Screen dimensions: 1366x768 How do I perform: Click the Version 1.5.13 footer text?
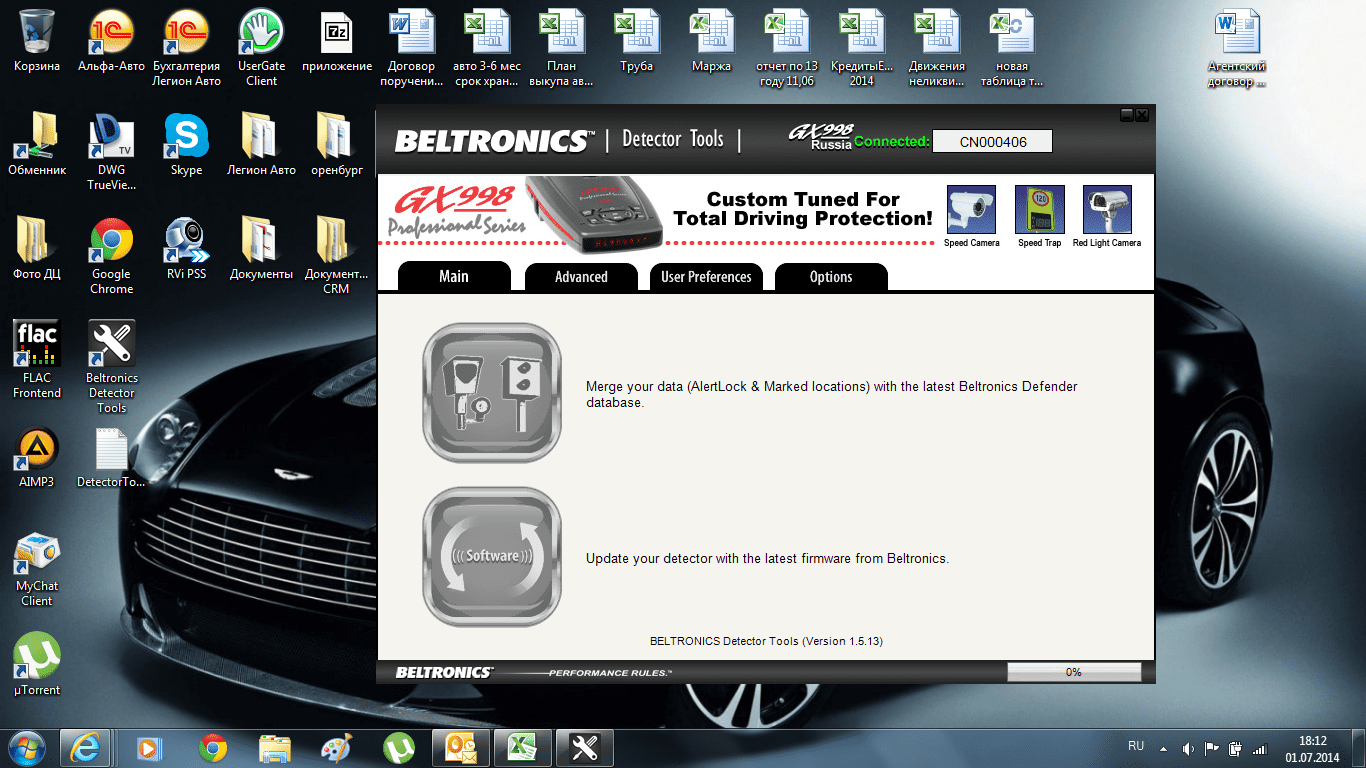coord(766,641)
